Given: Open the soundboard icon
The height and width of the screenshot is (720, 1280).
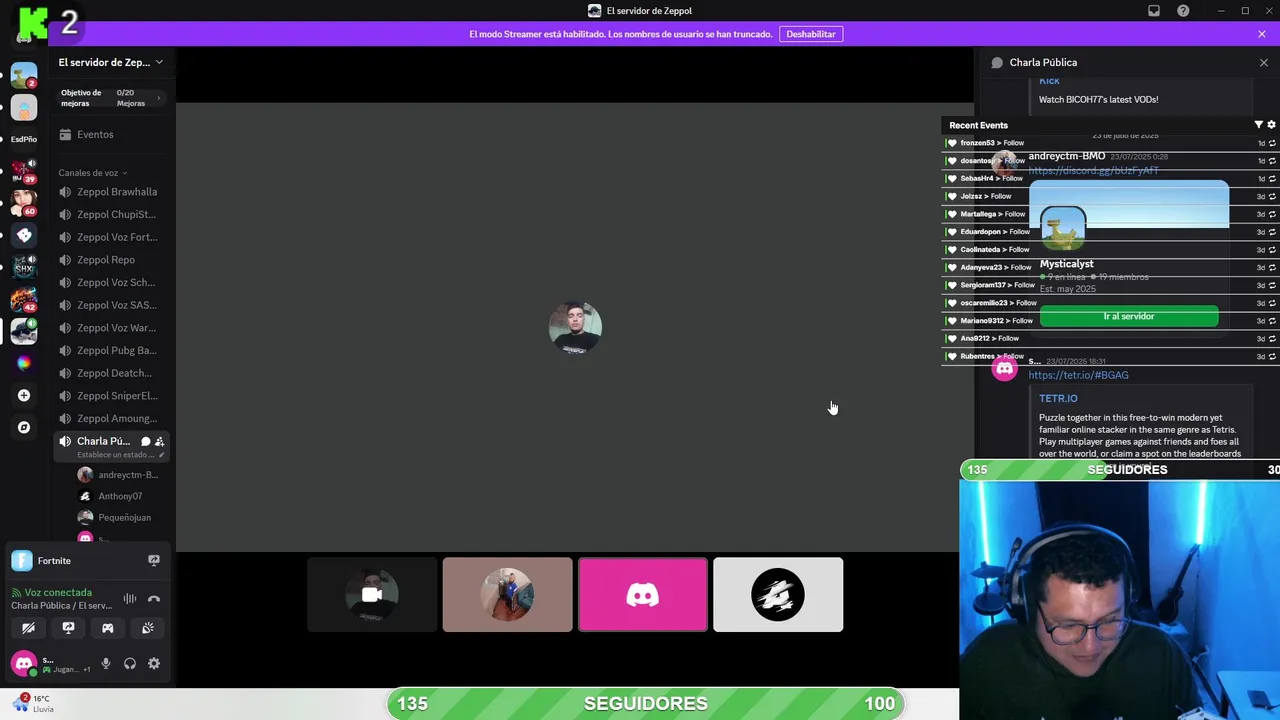Looking at the screenshot, I should click(147, 628).
